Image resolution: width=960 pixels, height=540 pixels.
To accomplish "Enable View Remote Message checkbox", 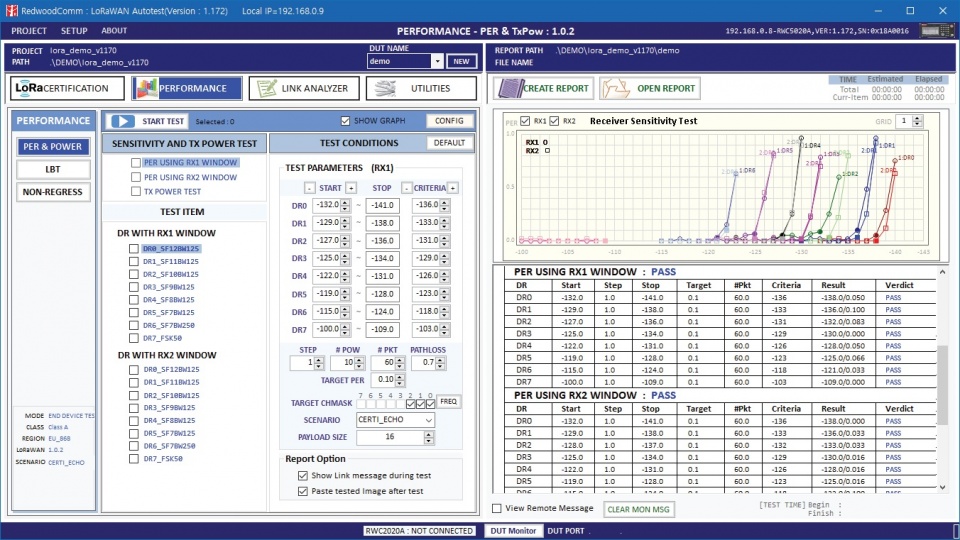I will pos(497,508).
